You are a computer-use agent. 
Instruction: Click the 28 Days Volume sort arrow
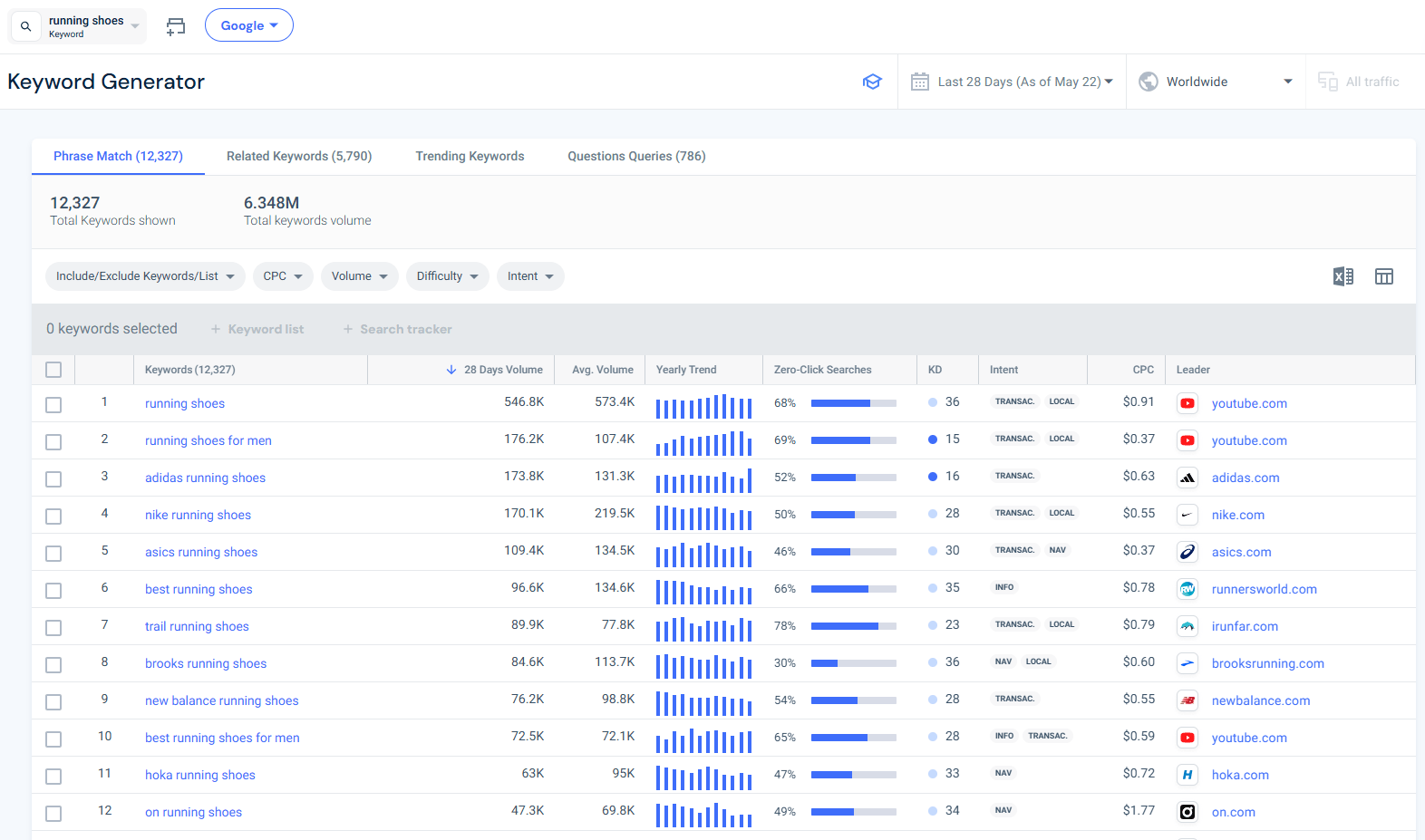point(451,370)
